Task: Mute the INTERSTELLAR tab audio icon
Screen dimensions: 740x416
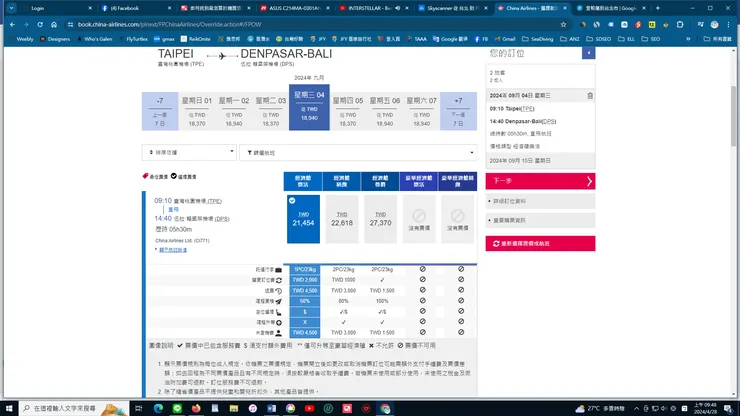Action: 398,8
